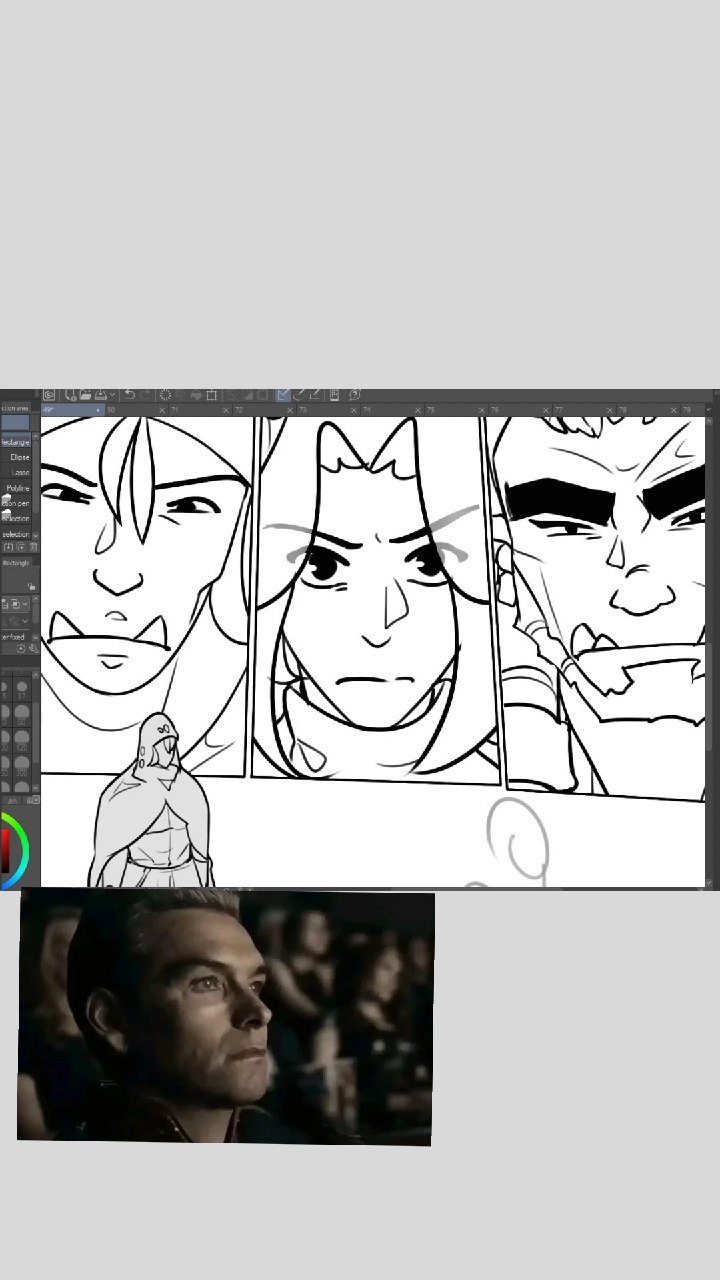720x1280 pixels.
Task: Delete the sub tool with trash icon
Action: (x=33, y=547)
